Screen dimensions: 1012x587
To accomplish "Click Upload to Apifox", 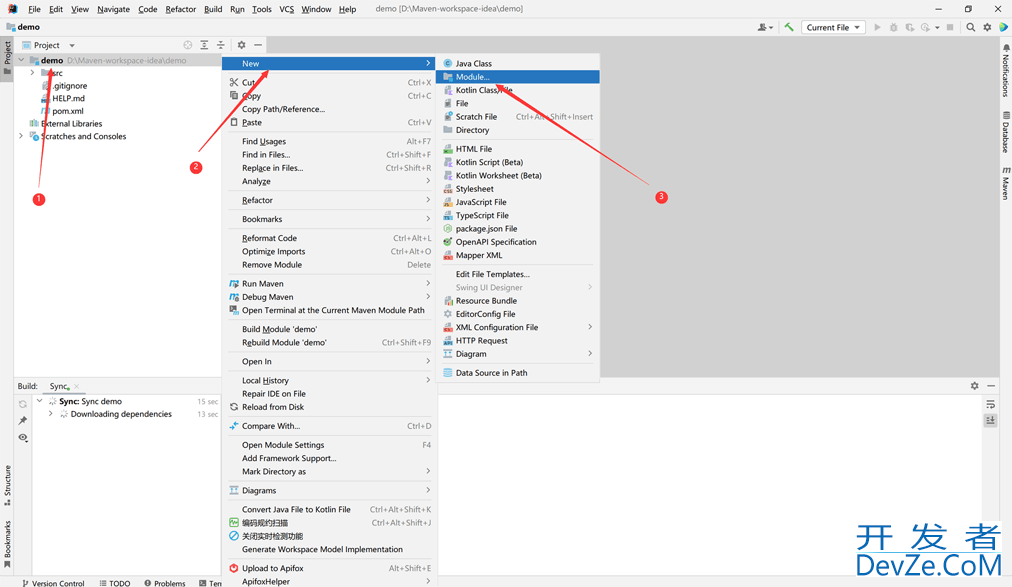I will coord(329,568).
